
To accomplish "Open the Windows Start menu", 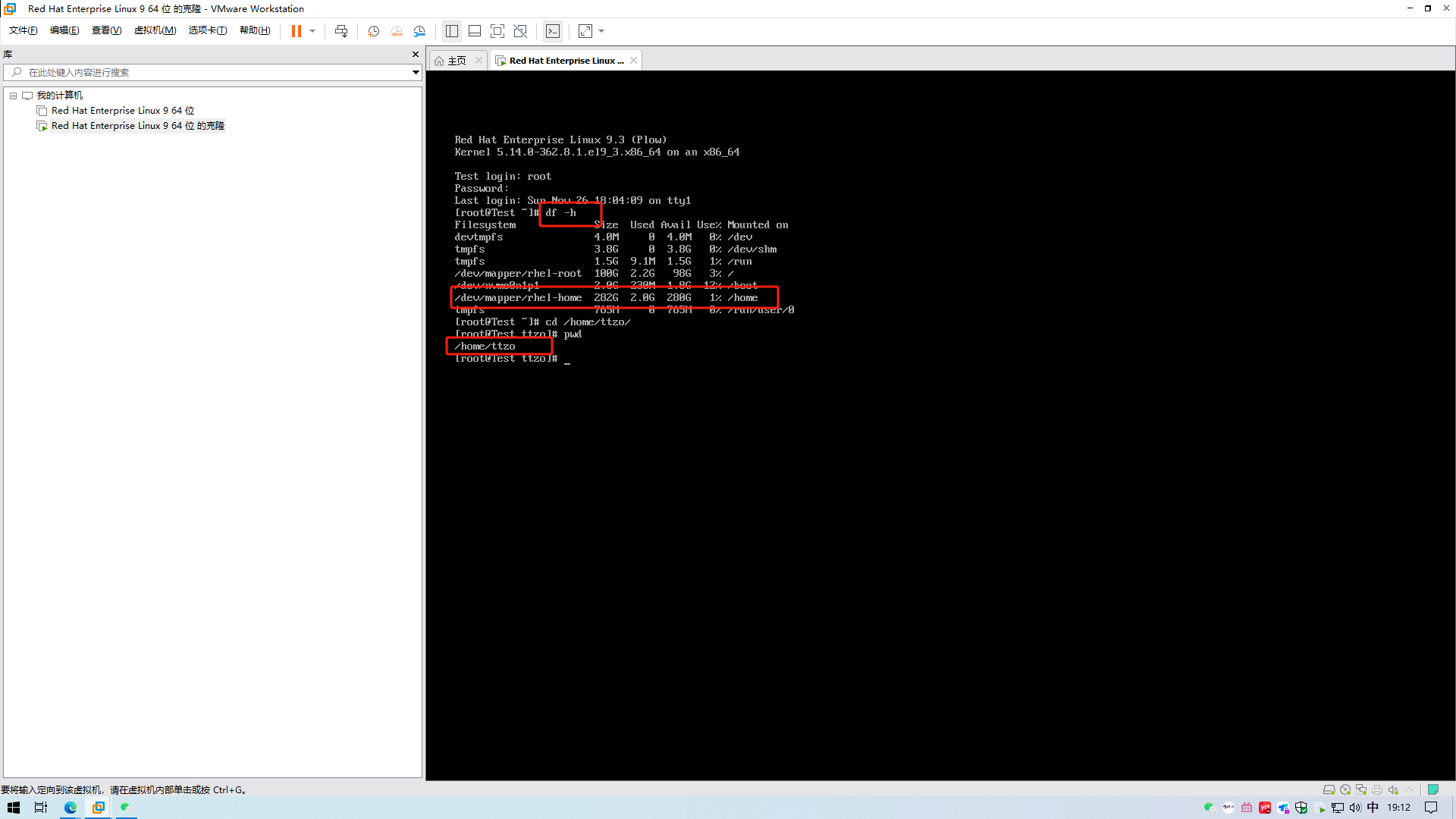I will coord(14,808).
